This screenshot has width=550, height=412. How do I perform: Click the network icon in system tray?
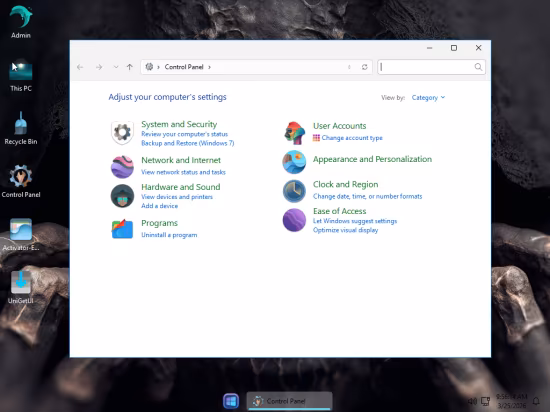[x=485, y=401]
